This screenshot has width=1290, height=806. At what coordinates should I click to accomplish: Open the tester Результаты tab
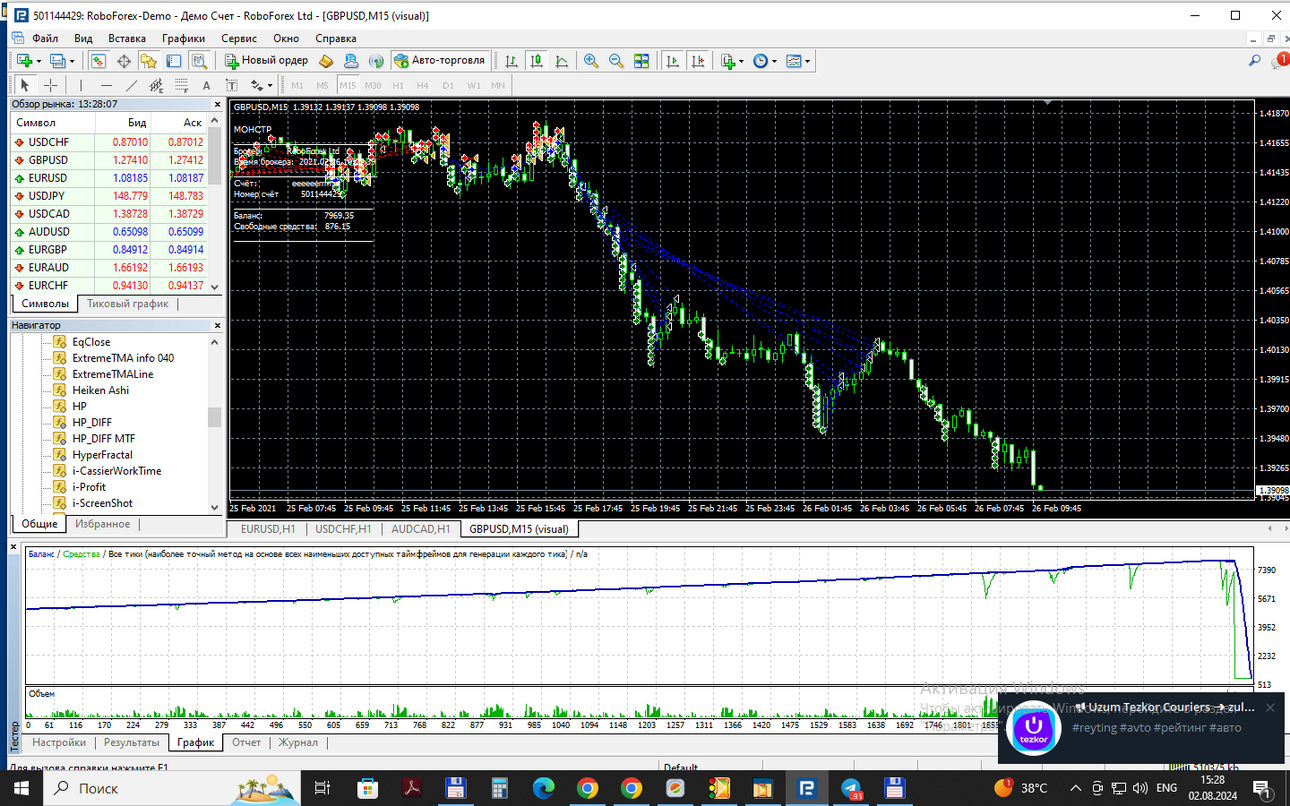point(132,743)
